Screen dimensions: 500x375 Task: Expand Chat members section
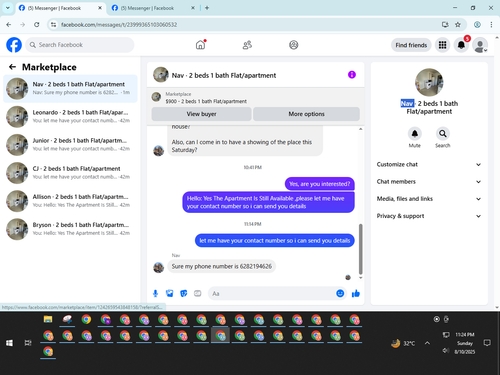pos(429,182)
